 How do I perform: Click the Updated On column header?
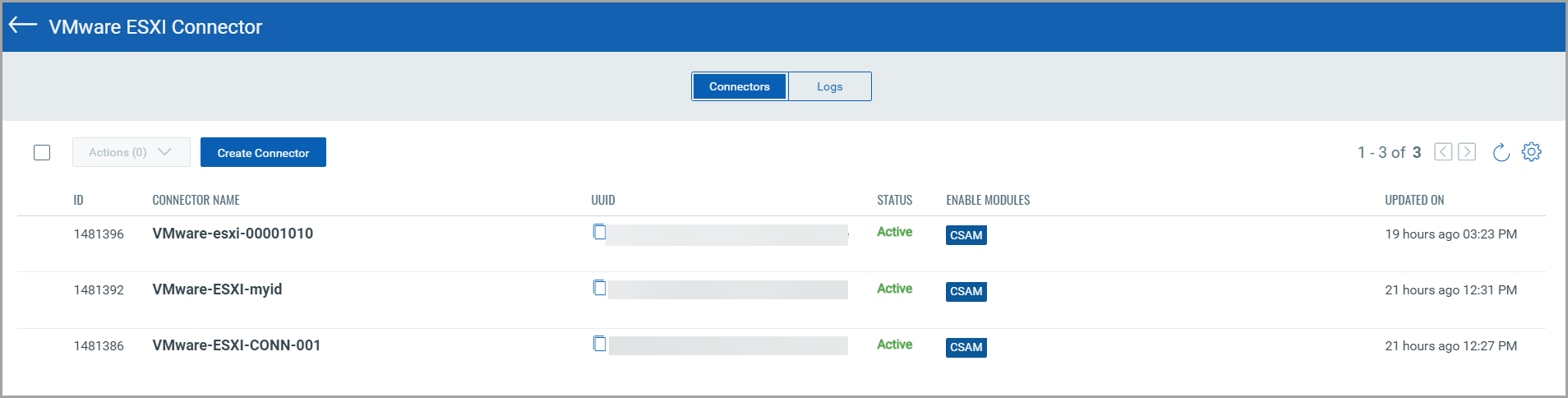point(1414,200)
